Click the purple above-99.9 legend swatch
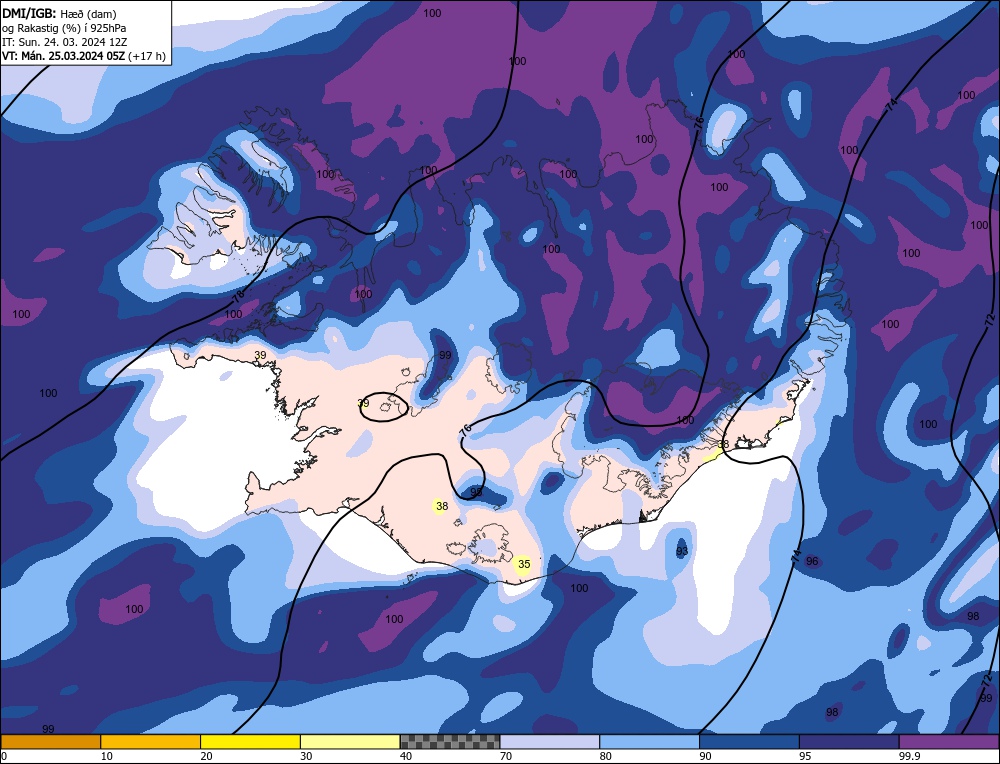The image size is (1000, 764). pos(949,741)
